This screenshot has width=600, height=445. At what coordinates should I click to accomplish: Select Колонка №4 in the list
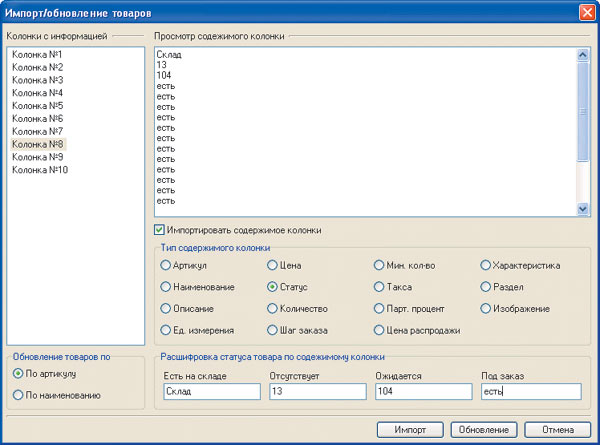(x=38, y=93)
